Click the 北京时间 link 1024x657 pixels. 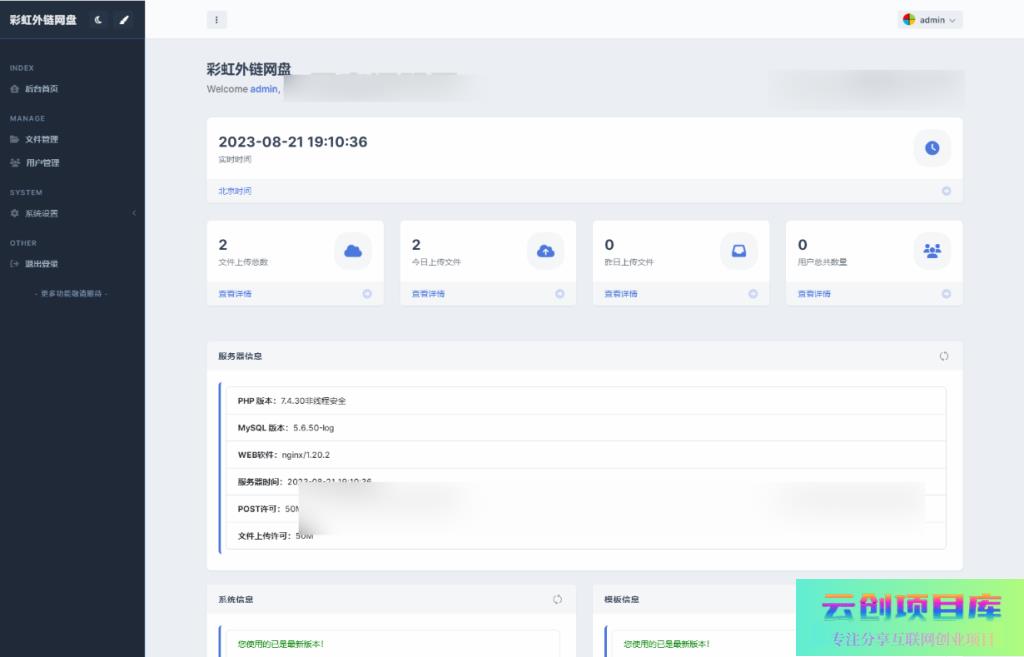click(x=235, y=191)
